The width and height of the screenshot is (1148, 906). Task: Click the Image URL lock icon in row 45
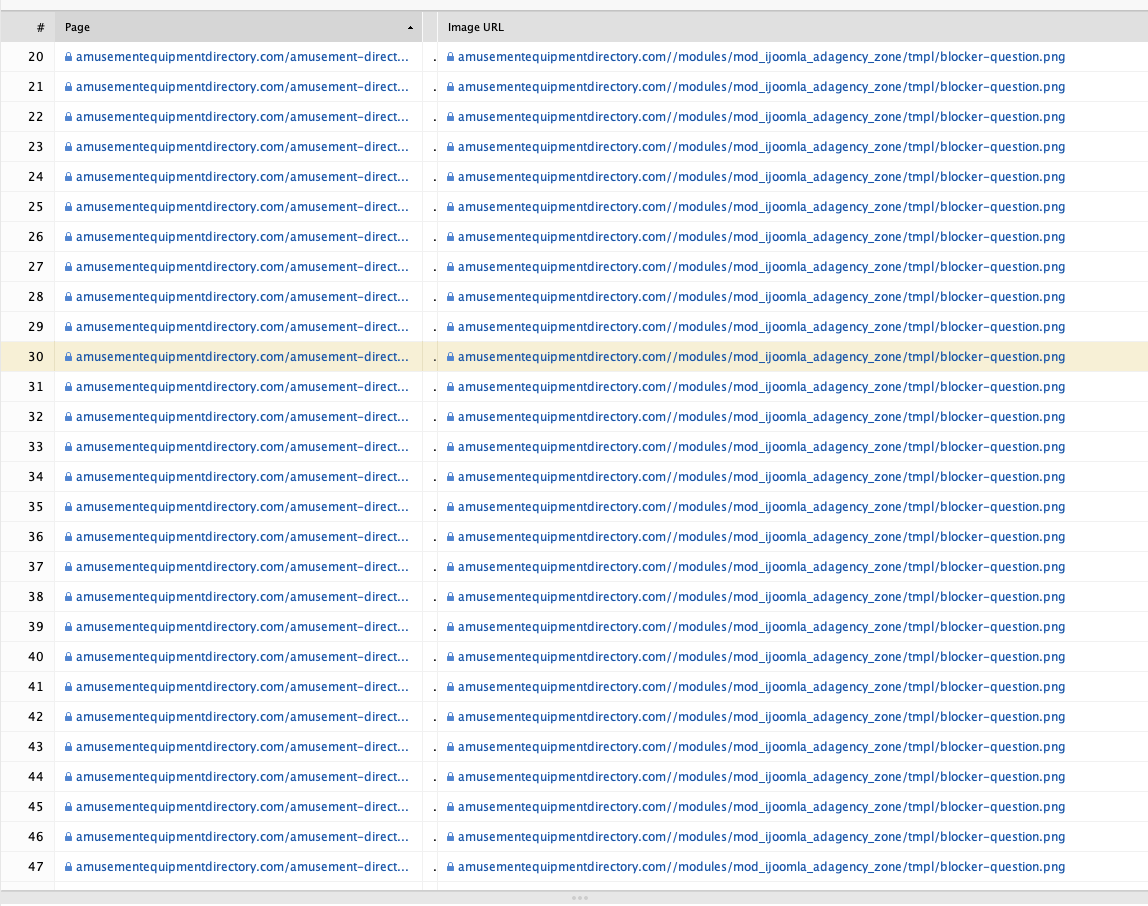point(450,807)
